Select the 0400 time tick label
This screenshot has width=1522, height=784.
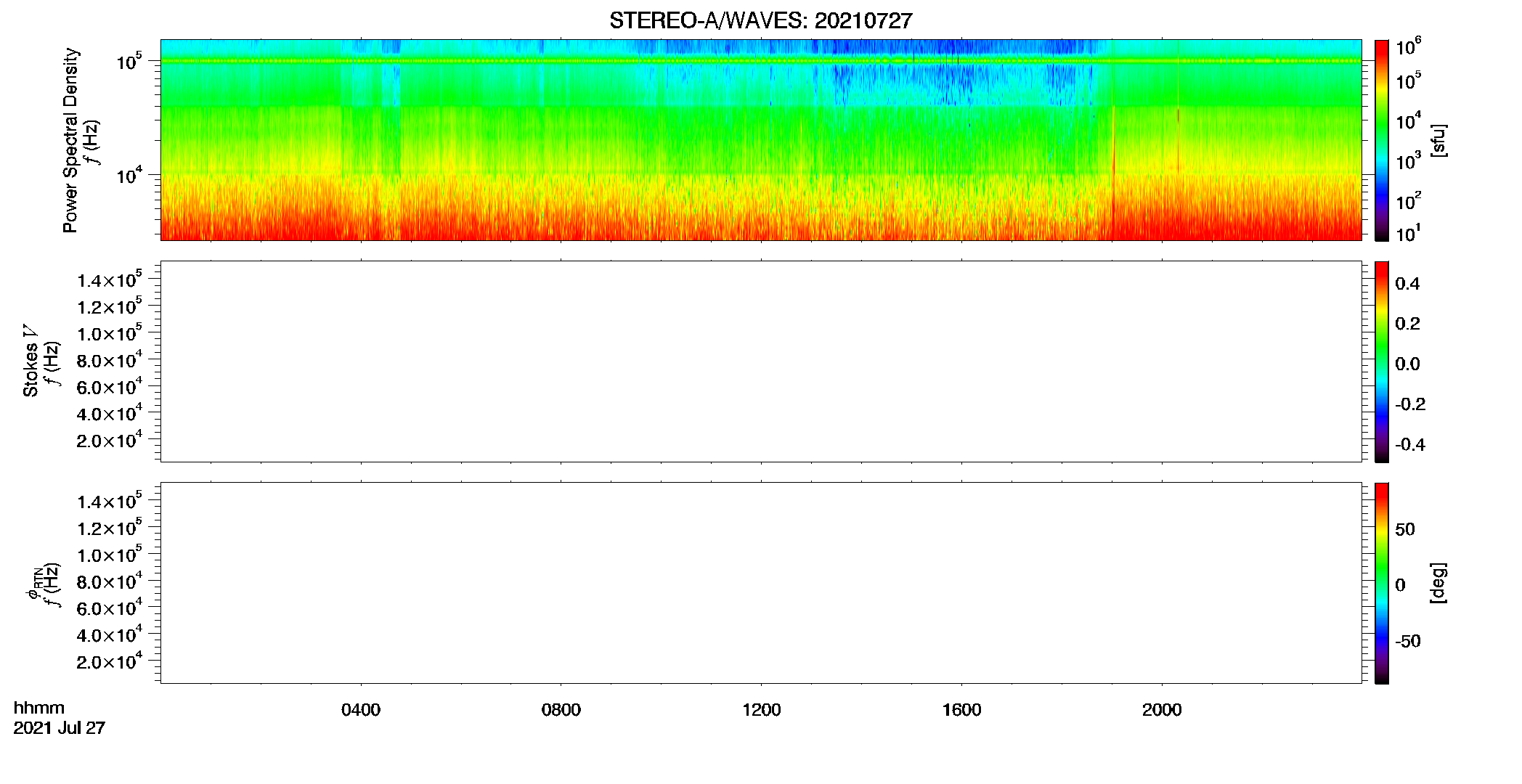click(x=361, y=710)
